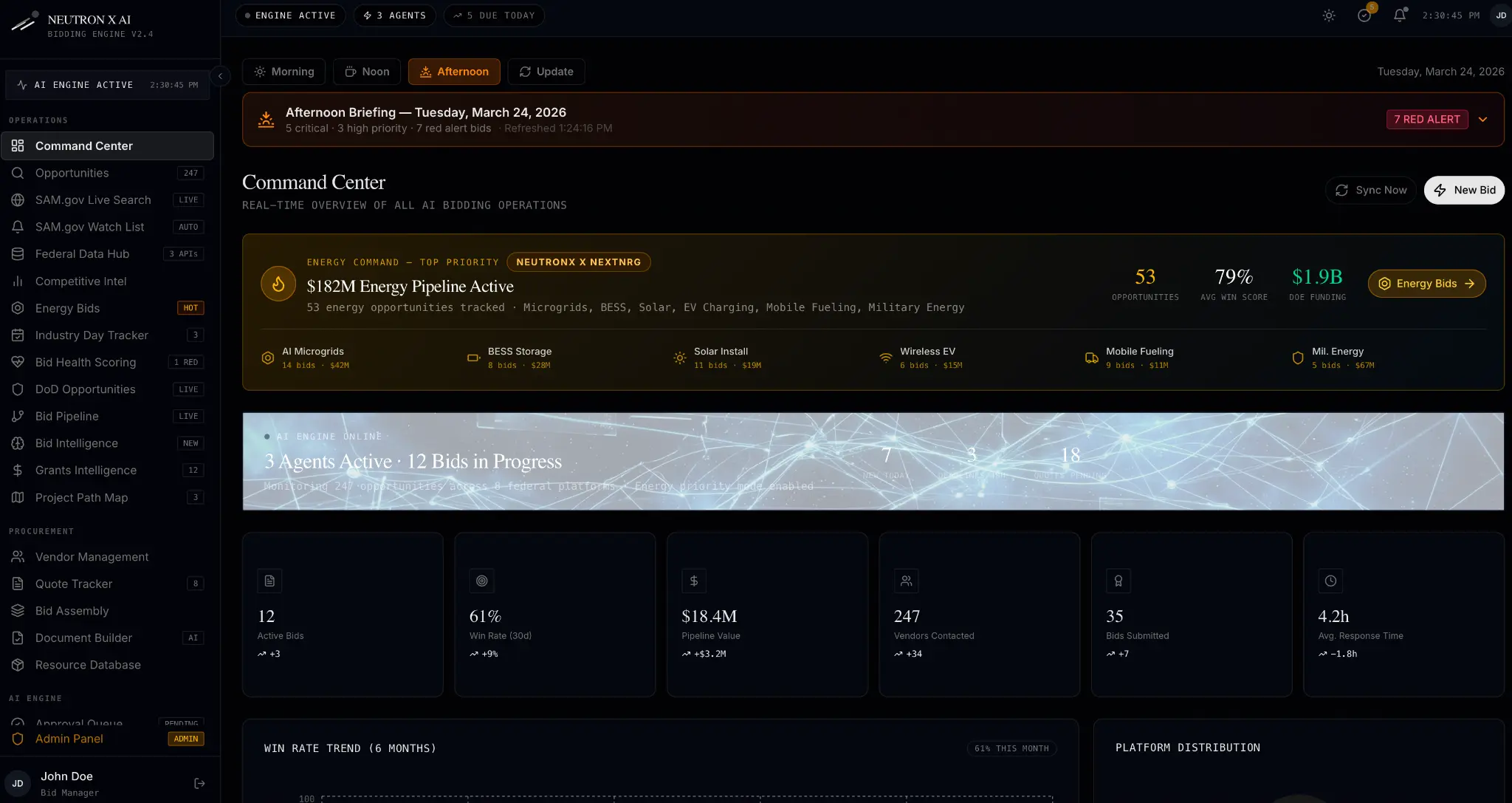
Task: Click the Bid Health Scoring heart icon
Action: (x=18, y=362)
